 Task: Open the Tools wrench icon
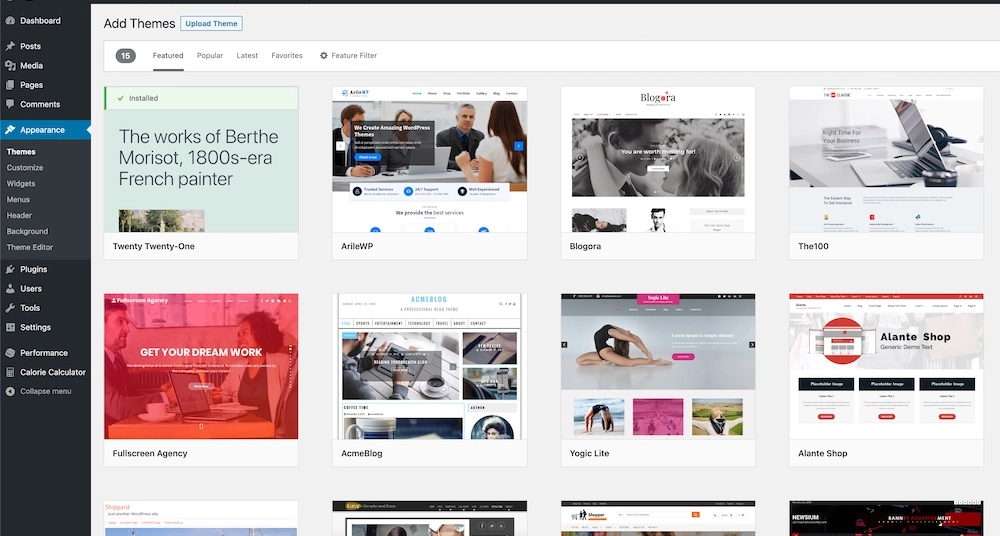[10, 308]
